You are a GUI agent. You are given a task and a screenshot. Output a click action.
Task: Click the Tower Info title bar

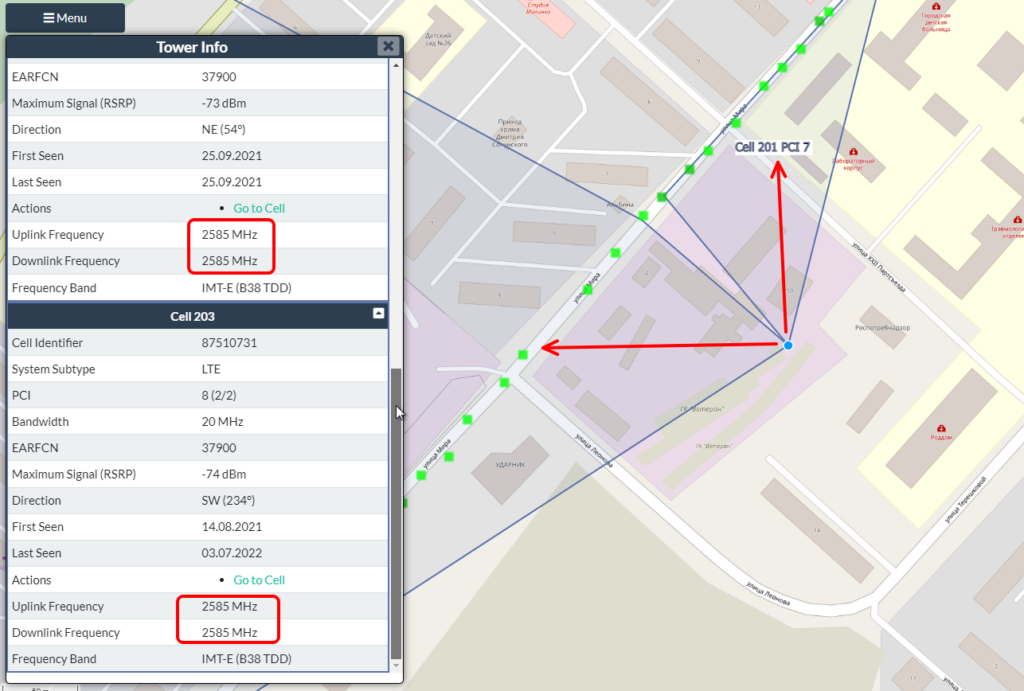click(x=192, y=47)
